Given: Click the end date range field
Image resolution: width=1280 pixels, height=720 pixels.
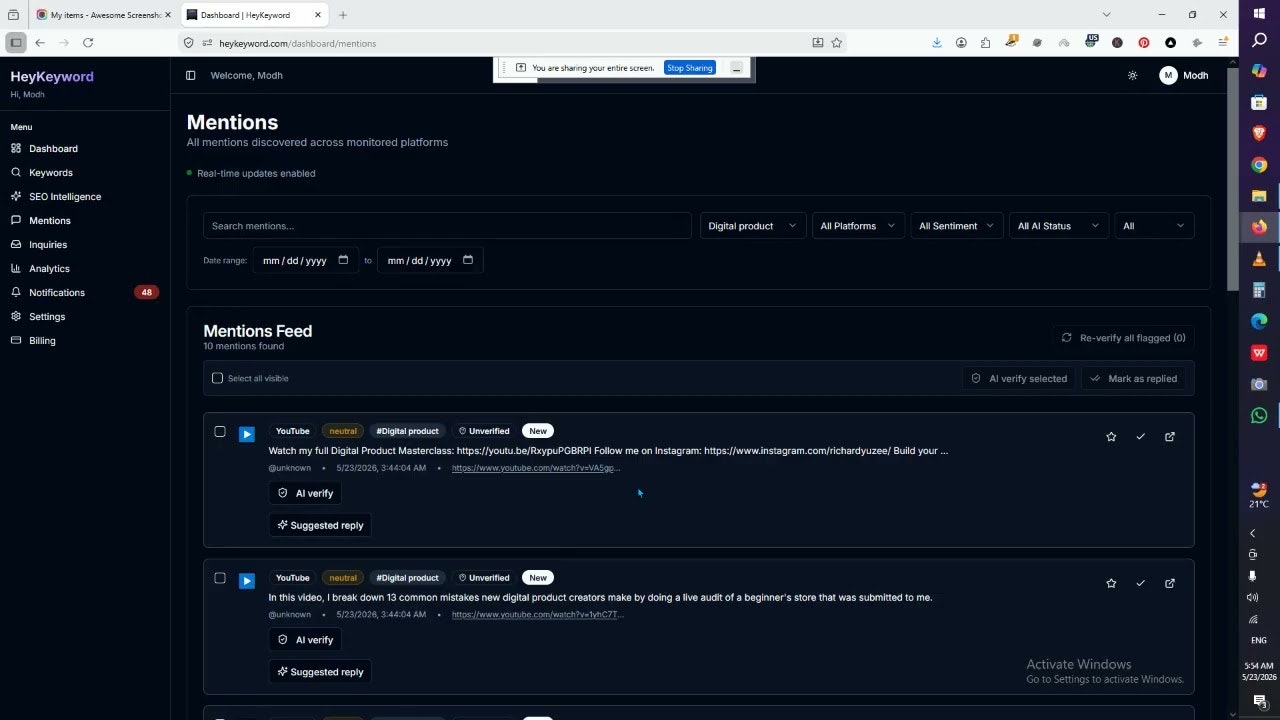Looking at the screenshot, I should coord(430,260).
